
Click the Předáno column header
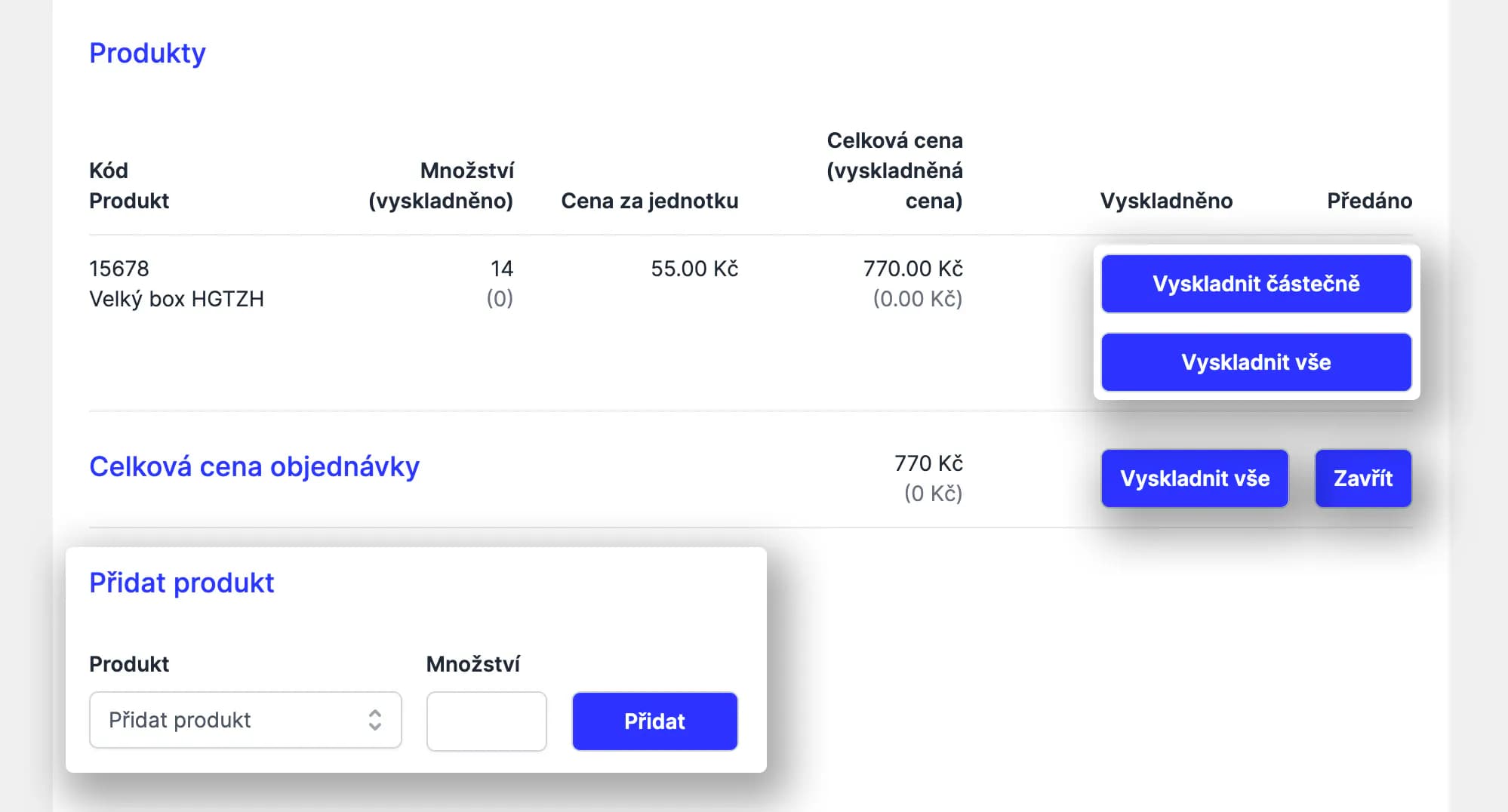1369,201
